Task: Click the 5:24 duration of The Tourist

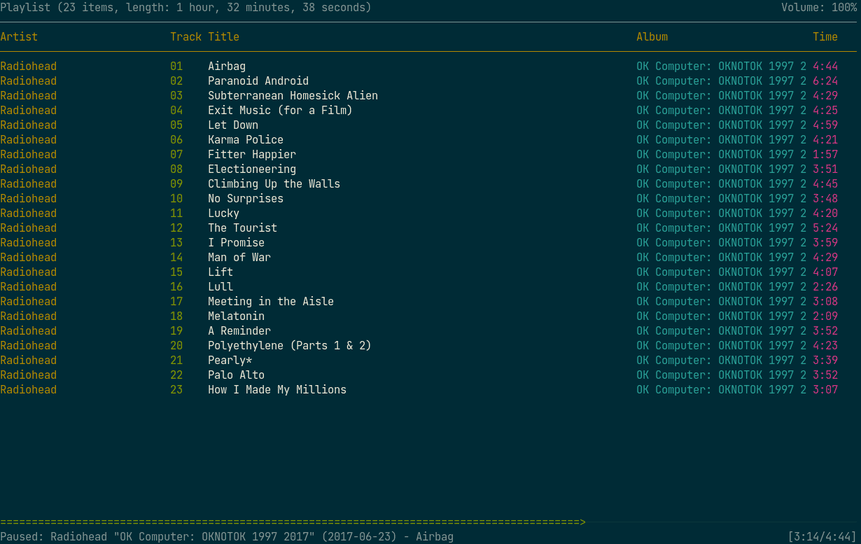Action: tap(825, 228)
